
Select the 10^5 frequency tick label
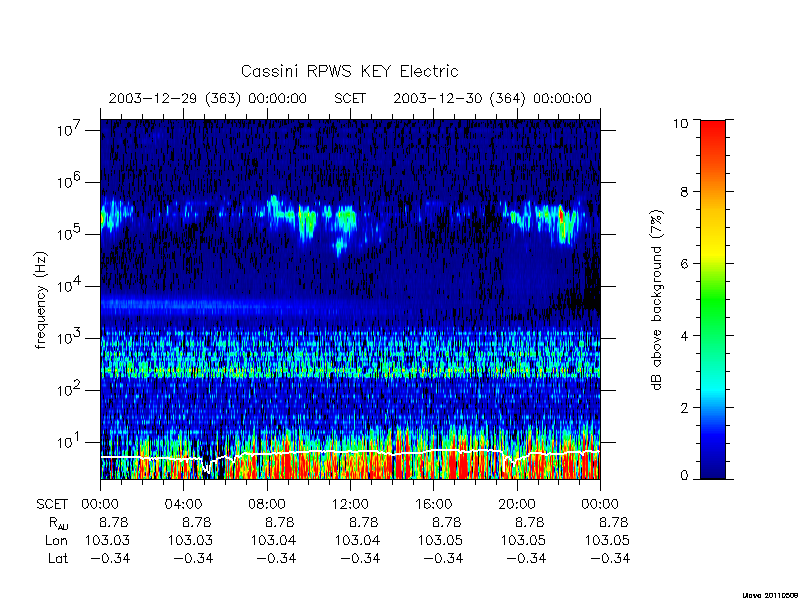click(69, 233)
